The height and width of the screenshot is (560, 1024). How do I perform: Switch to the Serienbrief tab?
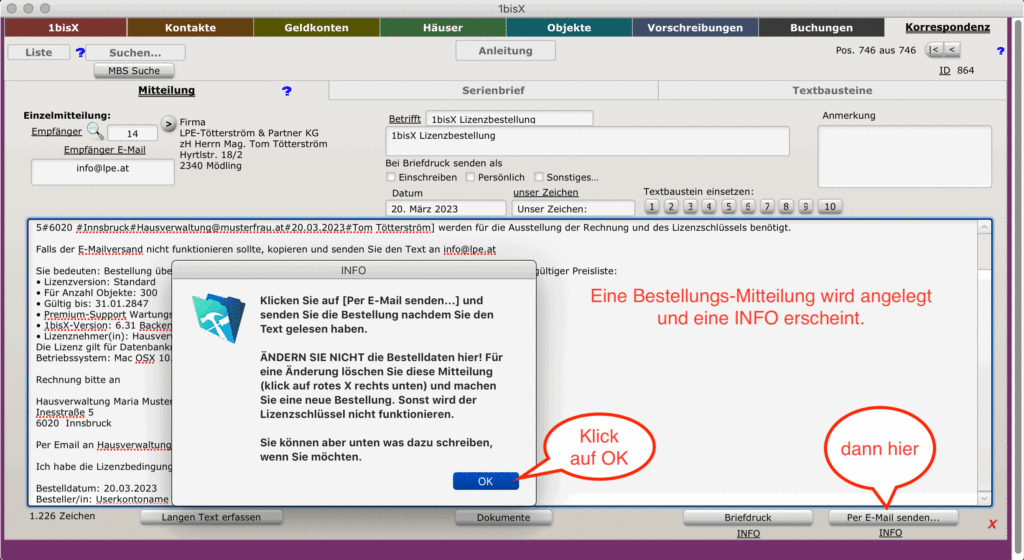pos(493,91)
